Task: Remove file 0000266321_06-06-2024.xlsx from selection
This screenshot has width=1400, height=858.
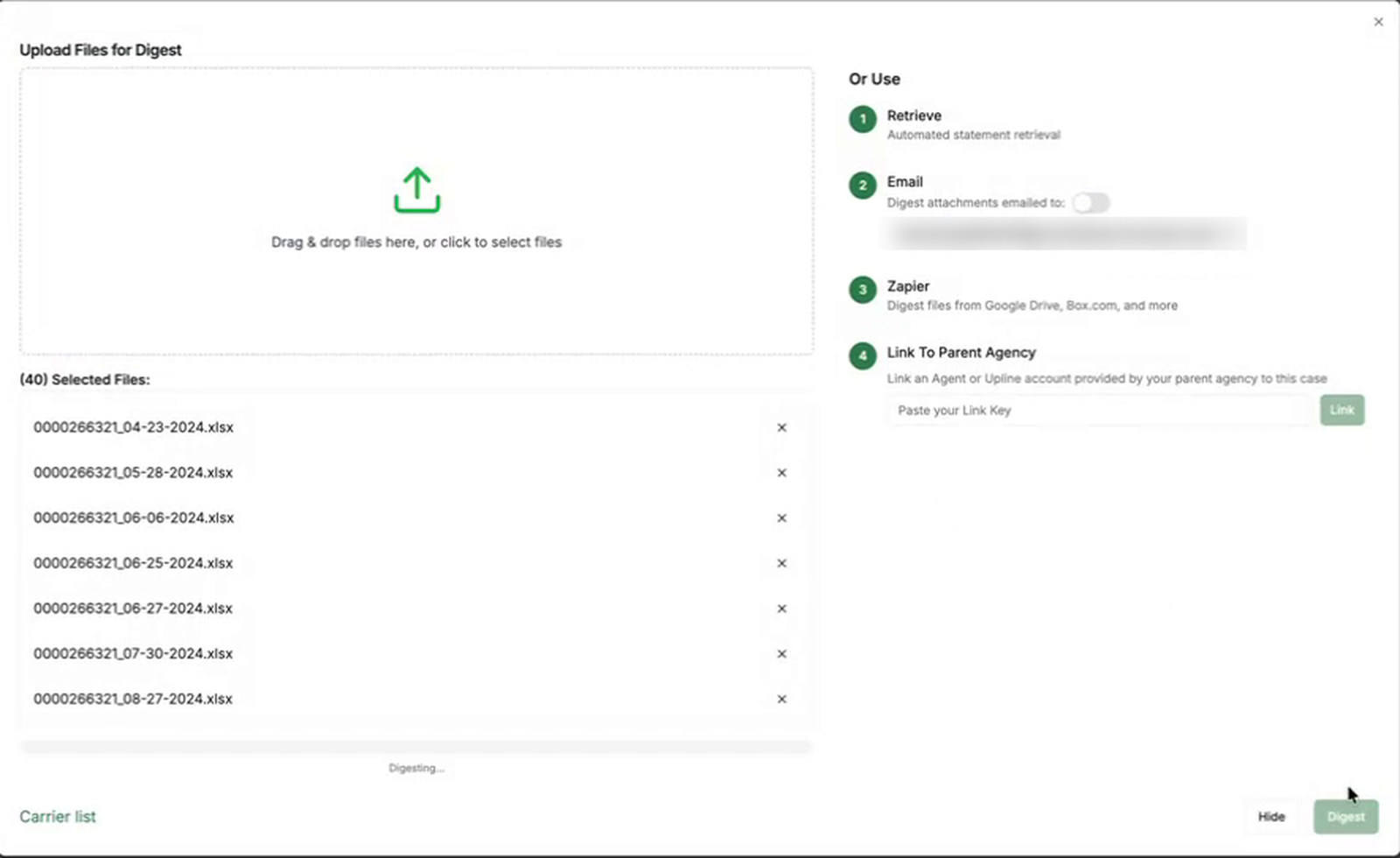Action: (781, 518)
